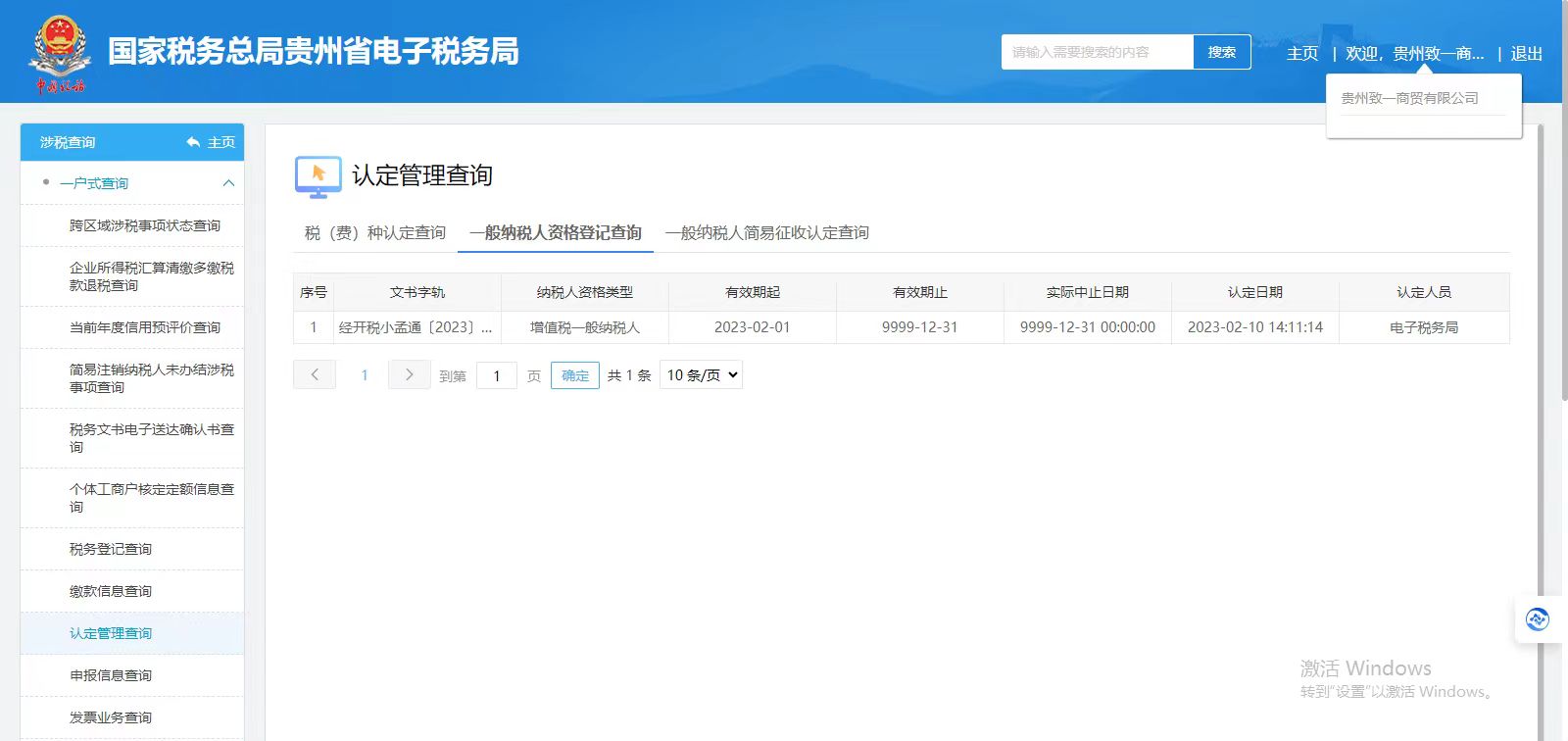
Task: Click the national tax emblem logo
Action: pyautogui.click(x=60, y=51)
